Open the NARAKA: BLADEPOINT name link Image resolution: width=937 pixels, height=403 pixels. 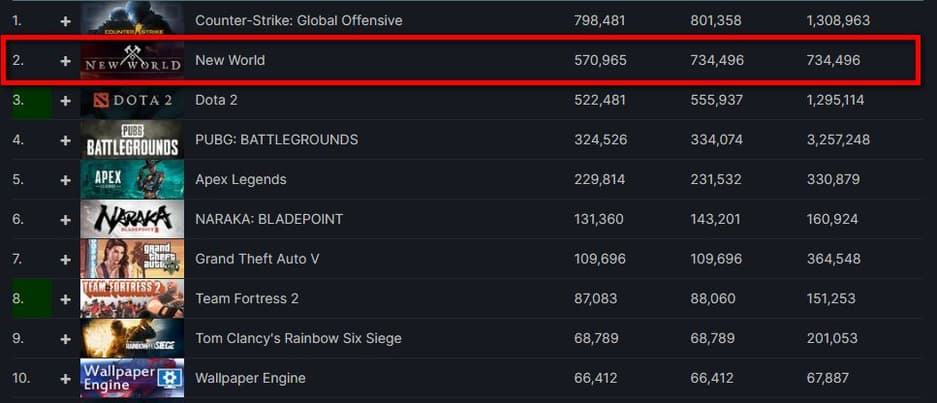pos(269,219)
